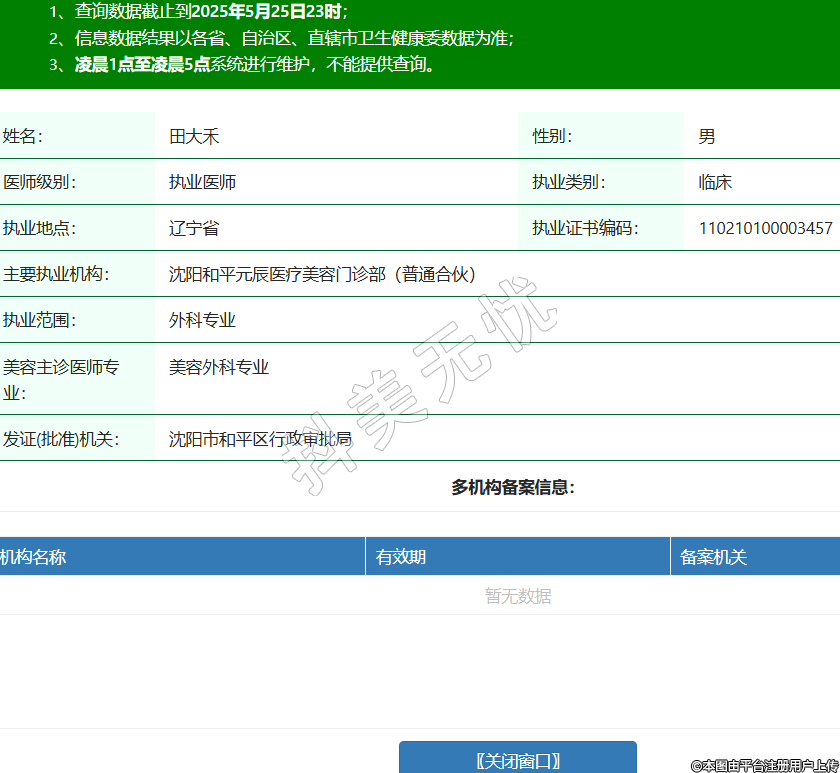Click the issuing authority 沈阳市和平区行政审批局
This screenshot has width=840, height=773.
coord(260,438)
